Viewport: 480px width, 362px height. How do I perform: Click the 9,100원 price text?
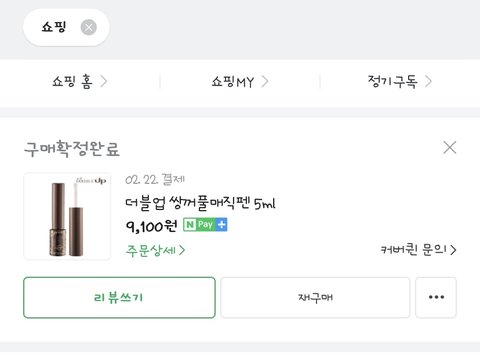(x=151, y=226)
